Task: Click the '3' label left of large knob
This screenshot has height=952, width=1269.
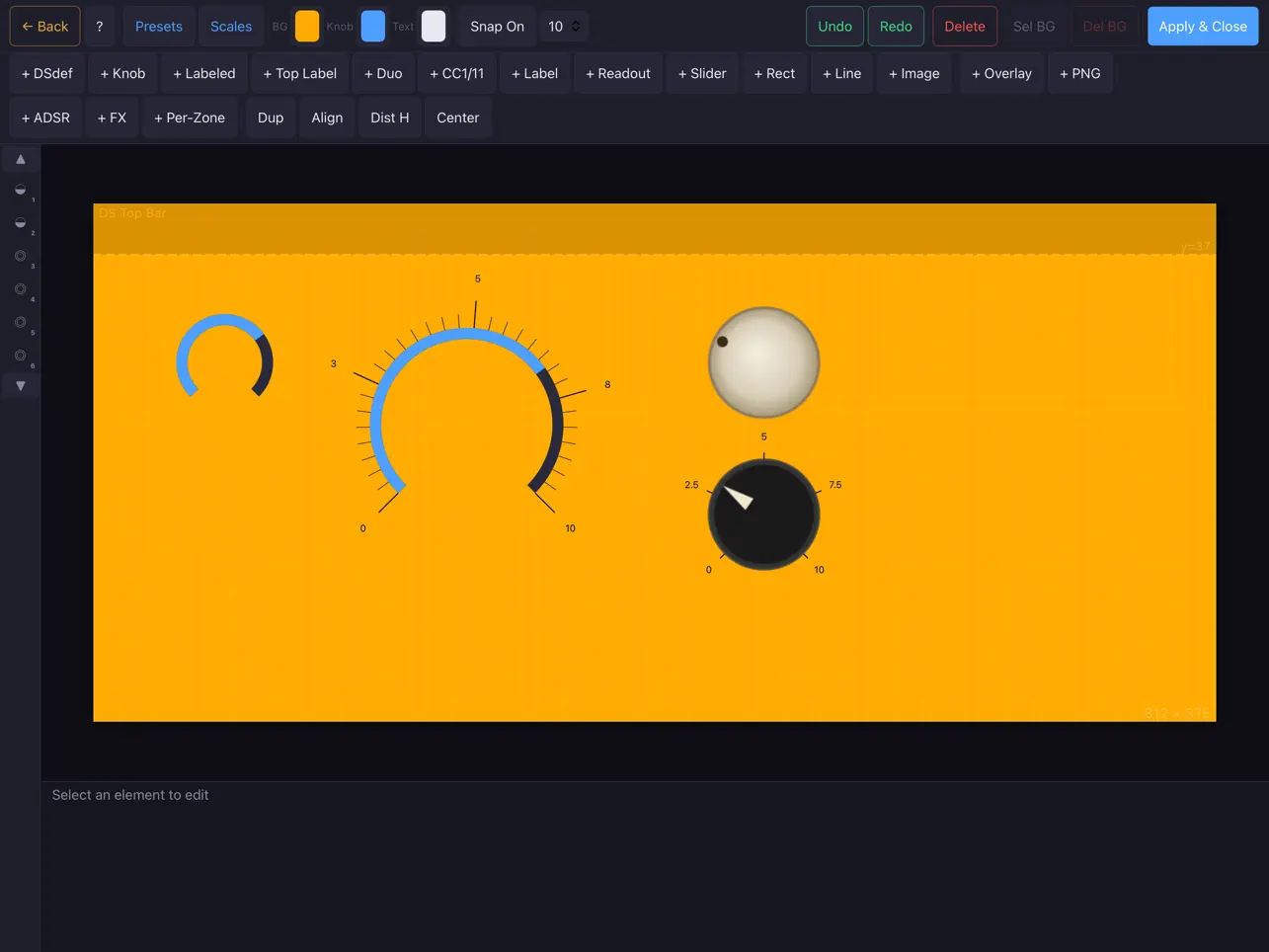Action: [334, 363]
